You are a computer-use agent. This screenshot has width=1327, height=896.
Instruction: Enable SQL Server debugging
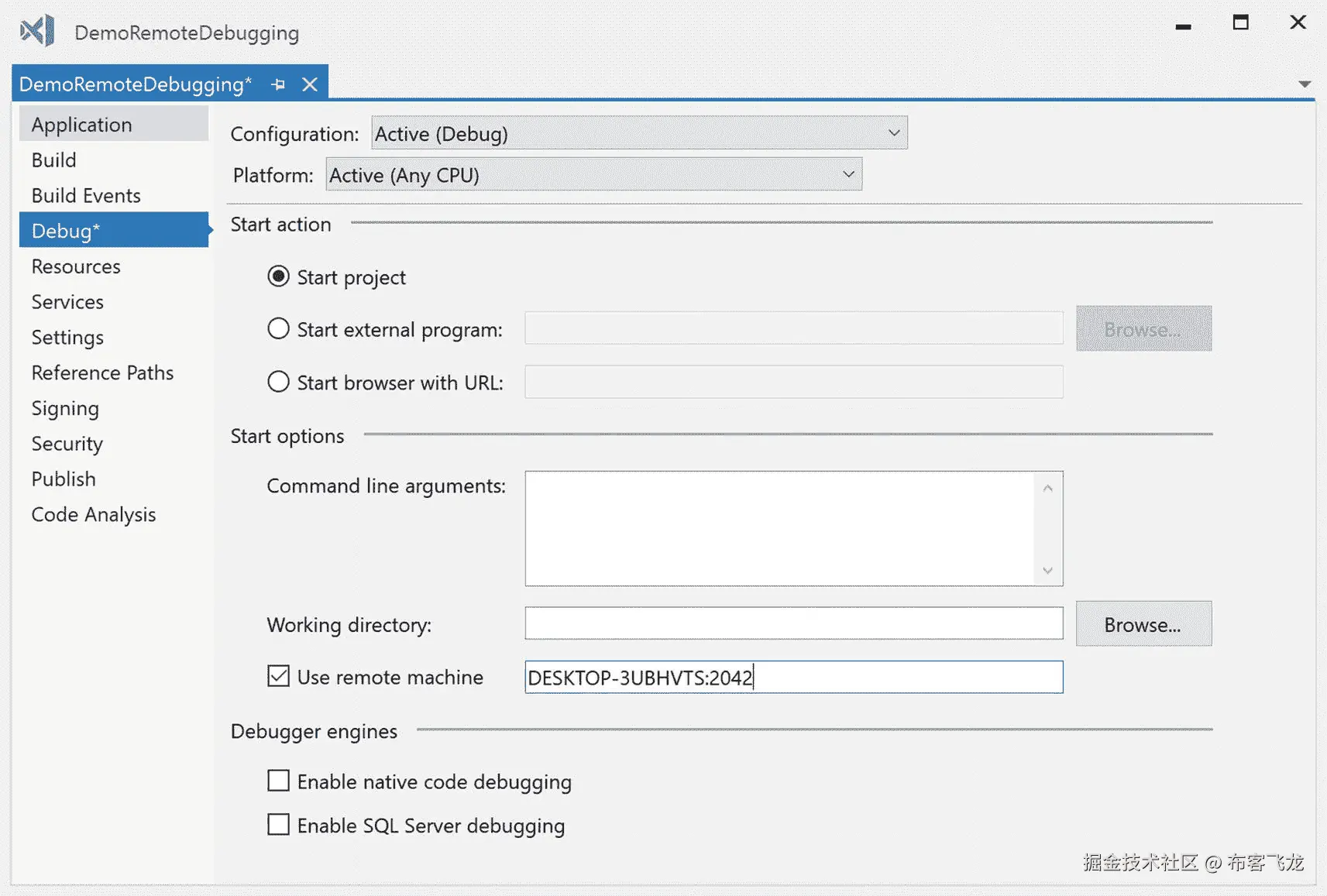click(x=278, y=825)
